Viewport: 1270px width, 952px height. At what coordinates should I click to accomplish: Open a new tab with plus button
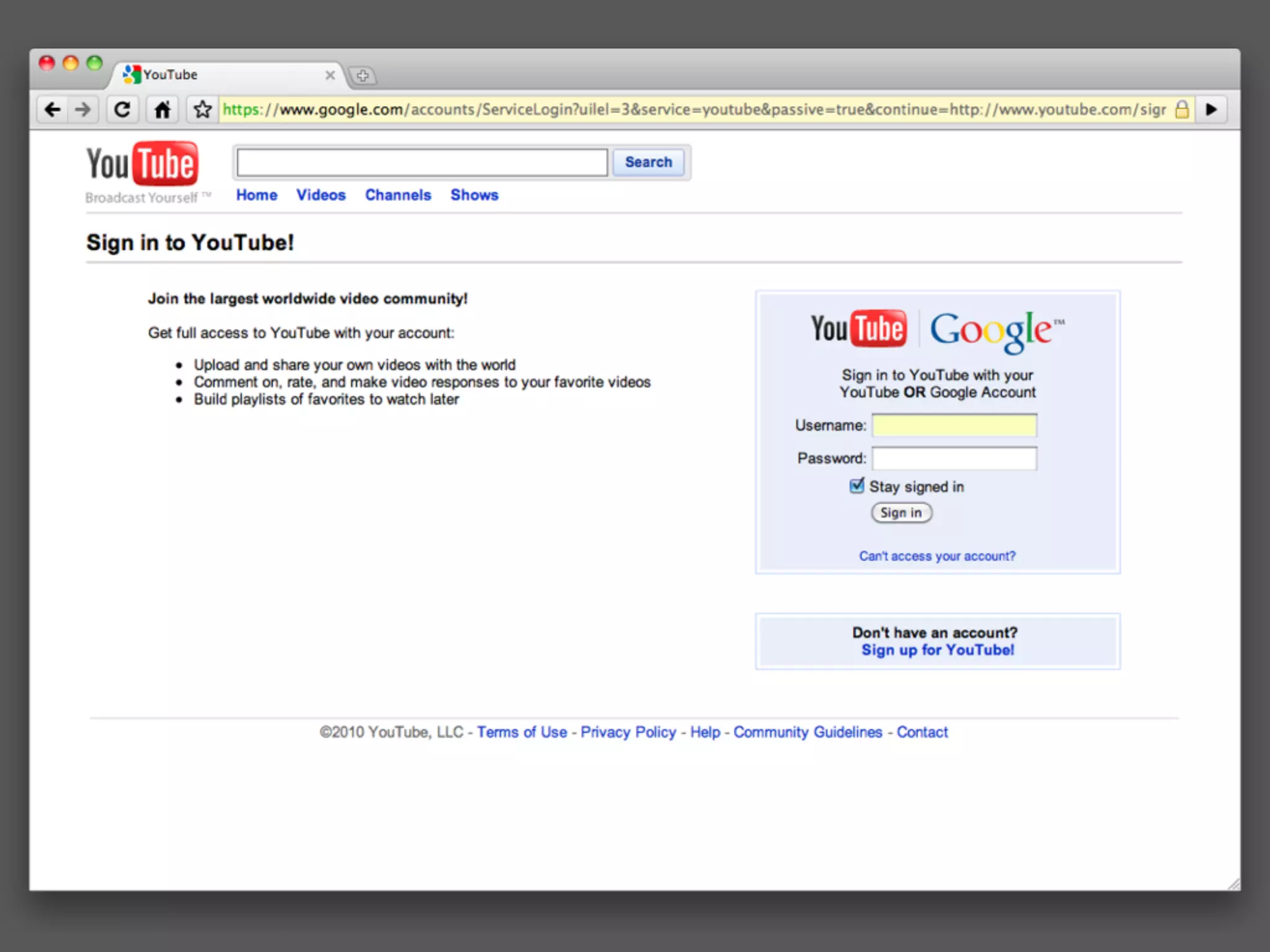coord(363,76)
